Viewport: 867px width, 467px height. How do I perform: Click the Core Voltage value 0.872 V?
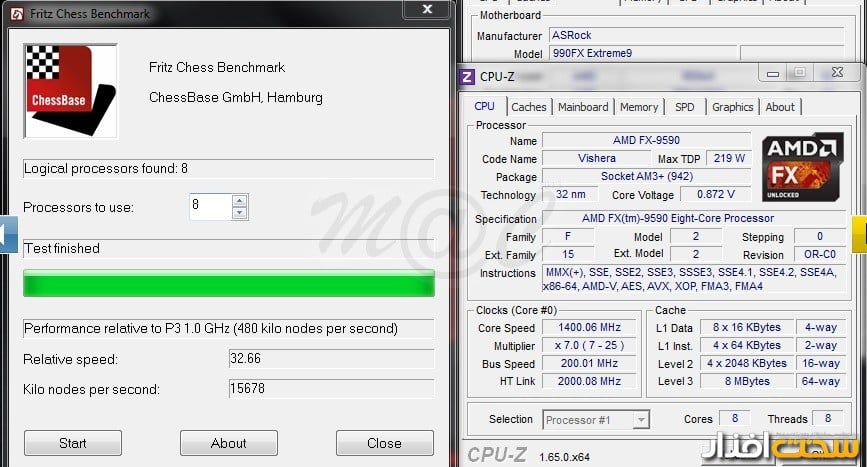point(715,195)
